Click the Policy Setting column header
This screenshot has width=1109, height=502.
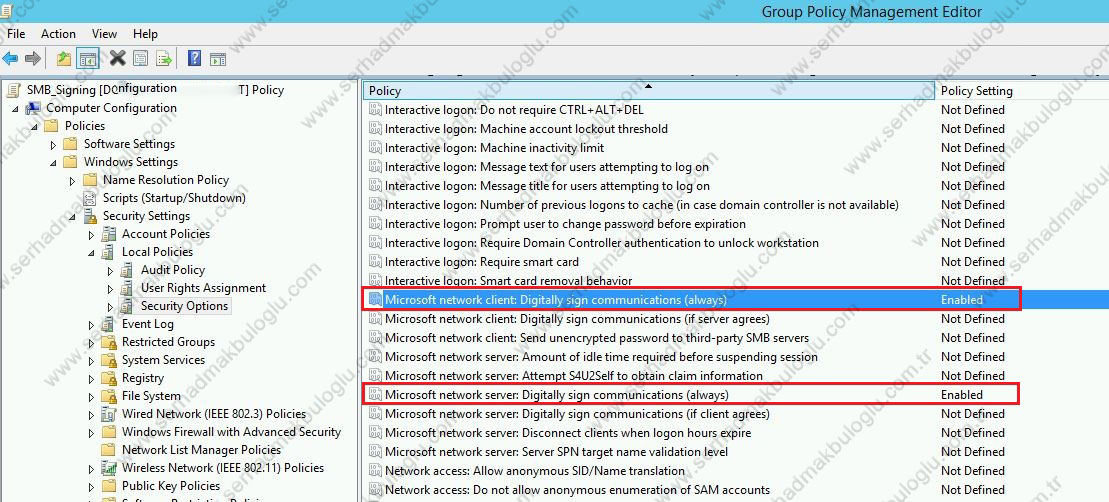tap(976, 91)
